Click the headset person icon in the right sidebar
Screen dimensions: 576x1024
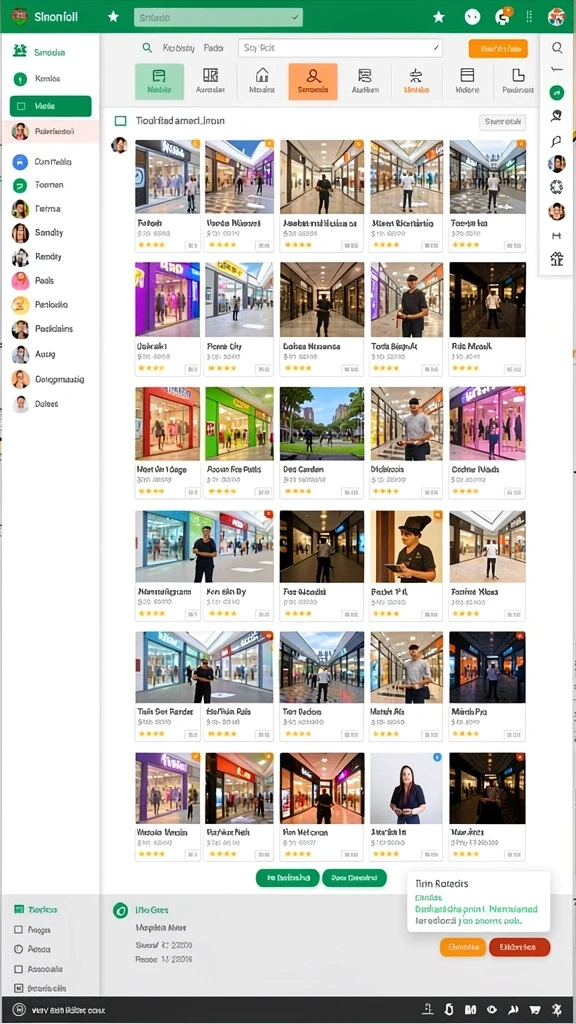pyautogui.click(x=556, y=116)
